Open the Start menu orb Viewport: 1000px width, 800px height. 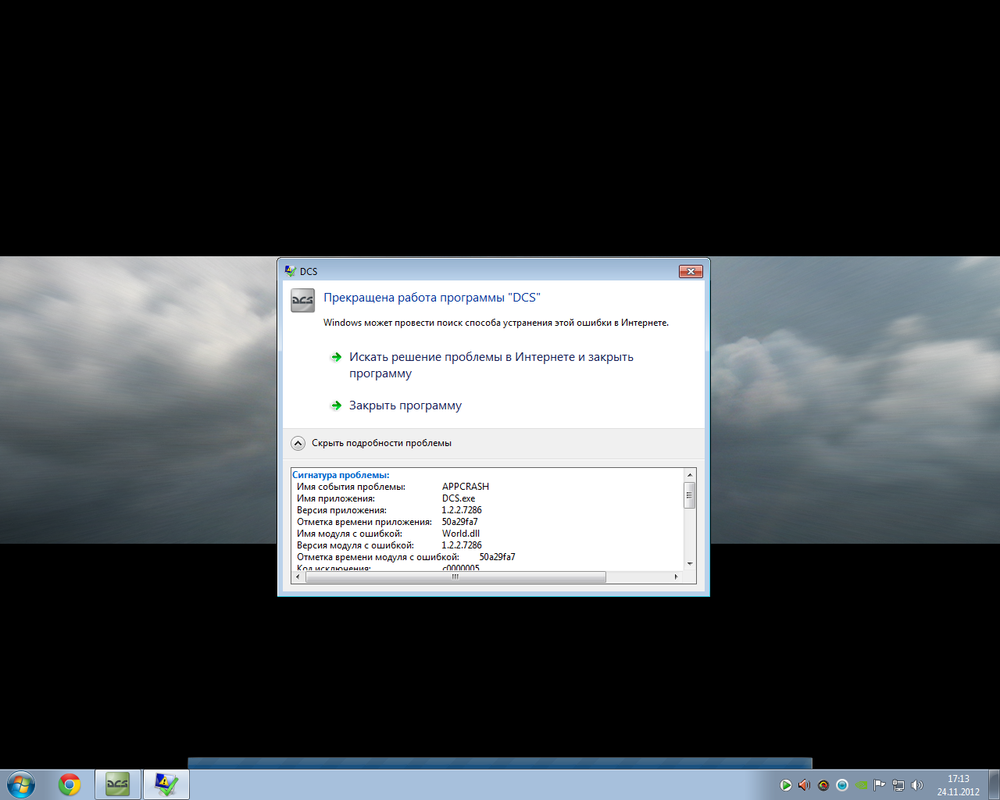[18, 785]
